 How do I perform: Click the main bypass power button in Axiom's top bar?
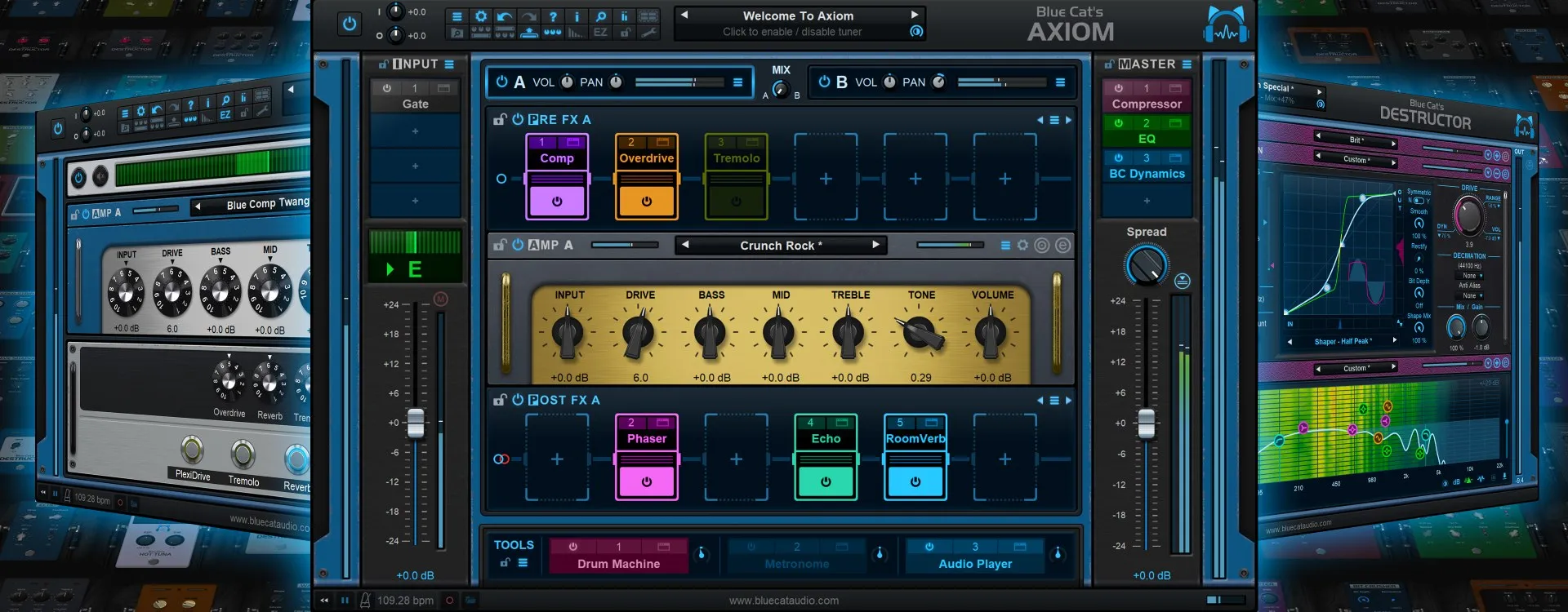click(x=350, y=24)
